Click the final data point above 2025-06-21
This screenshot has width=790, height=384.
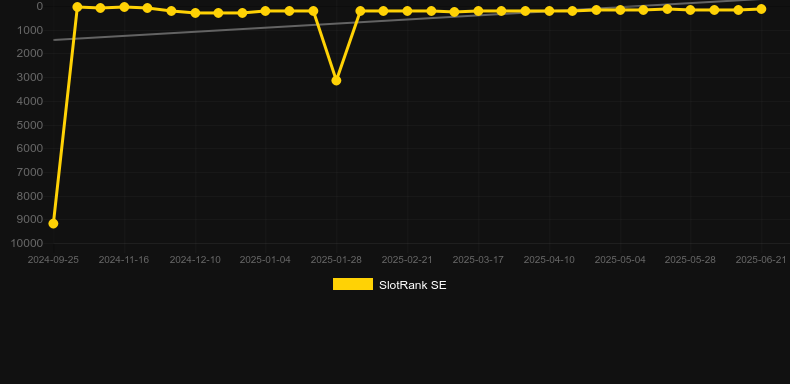point(761,9)
